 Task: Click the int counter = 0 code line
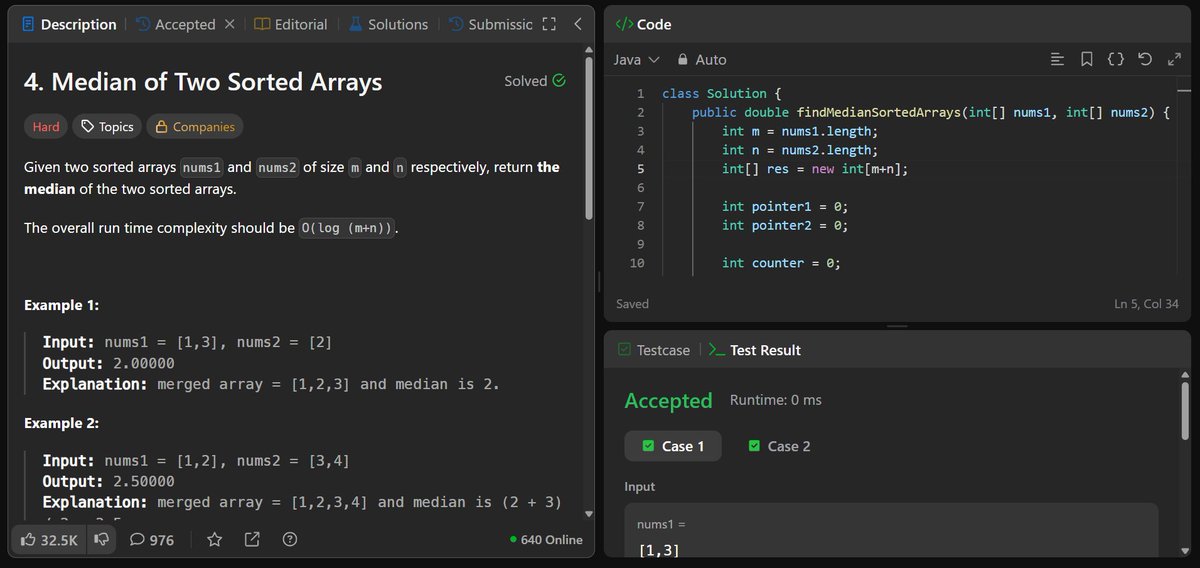[780, 263]
